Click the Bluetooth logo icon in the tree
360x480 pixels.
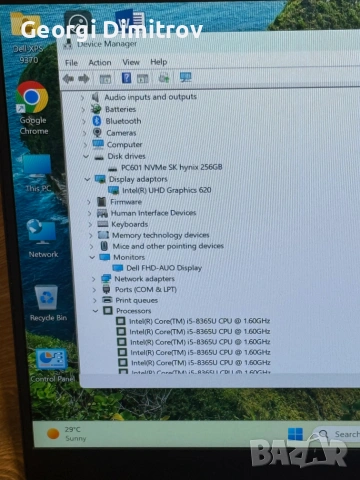(97, 121)
